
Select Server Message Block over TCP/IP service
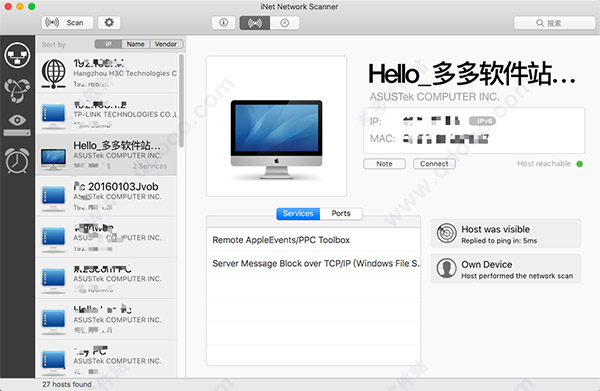click(313, 263)
